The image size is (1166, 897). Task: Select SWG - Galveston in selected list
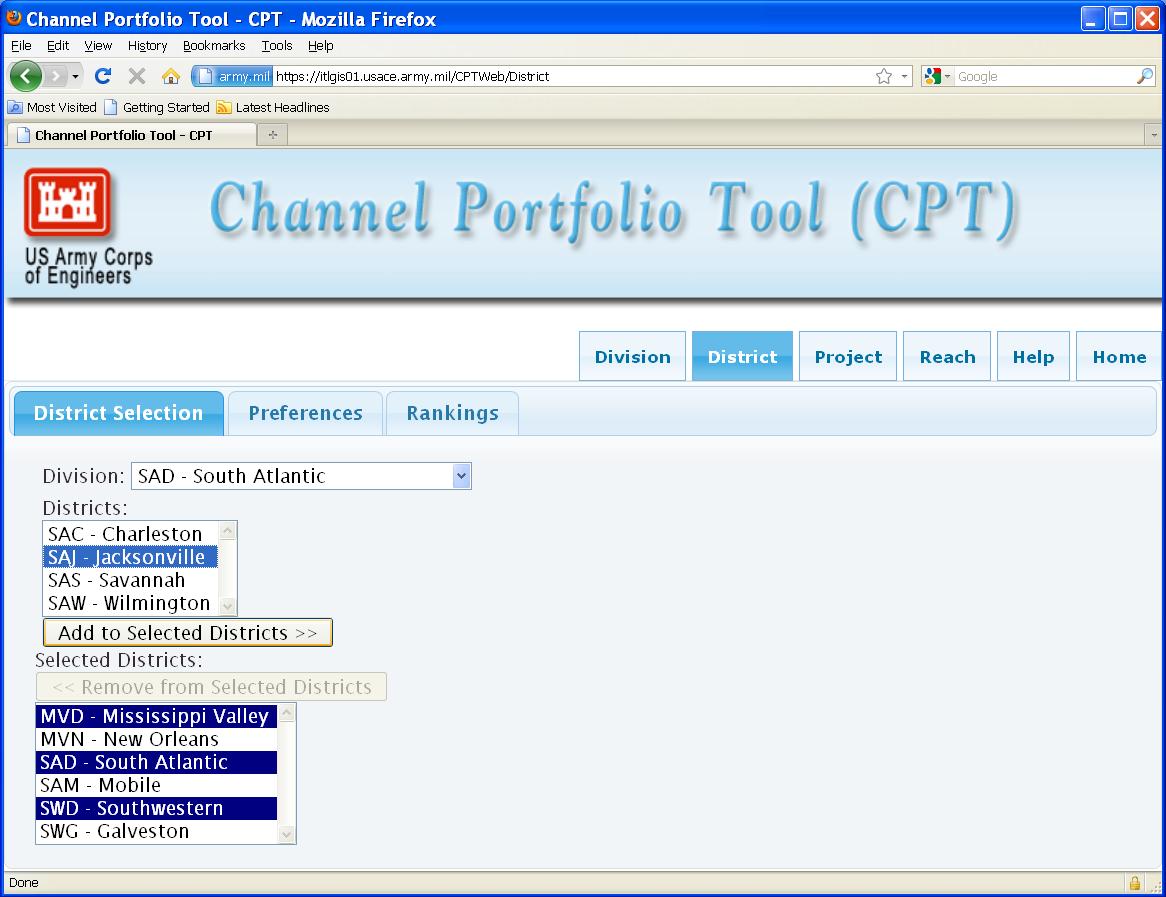point(157,832)
